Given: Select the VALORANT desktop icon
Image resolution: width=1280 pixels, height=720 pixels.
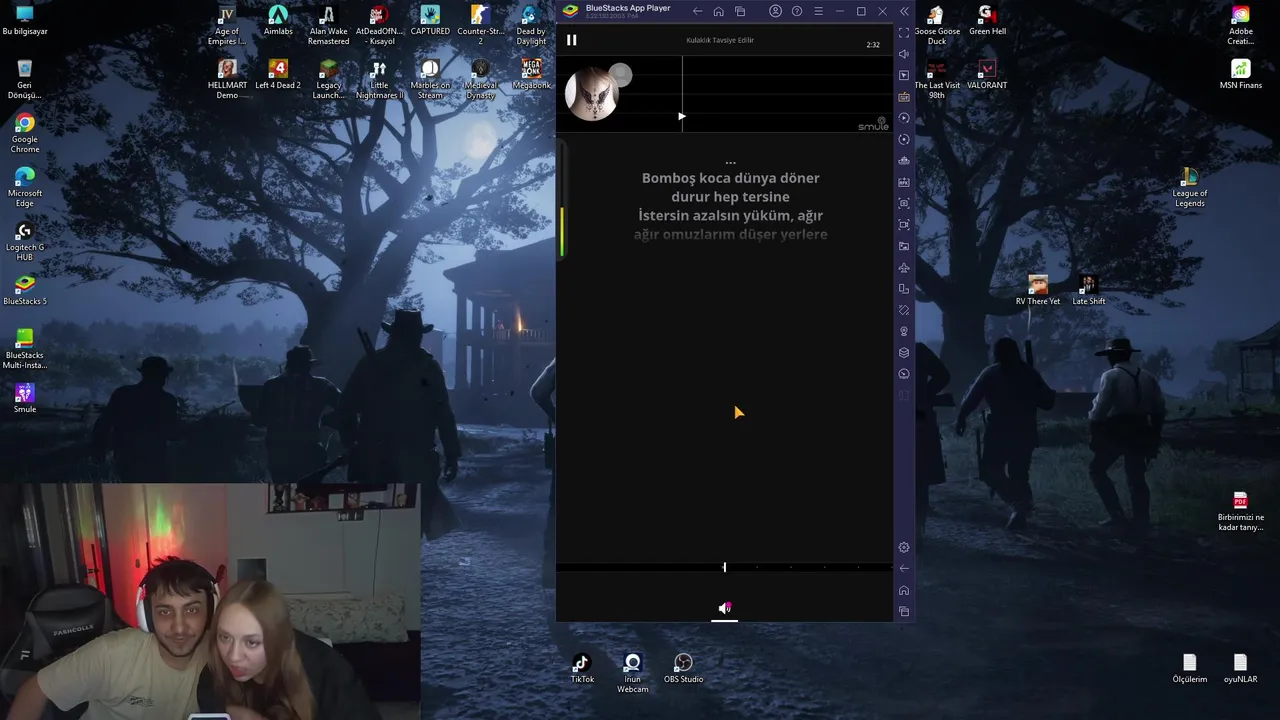Looking at the screenshot, I should [987, 74].
